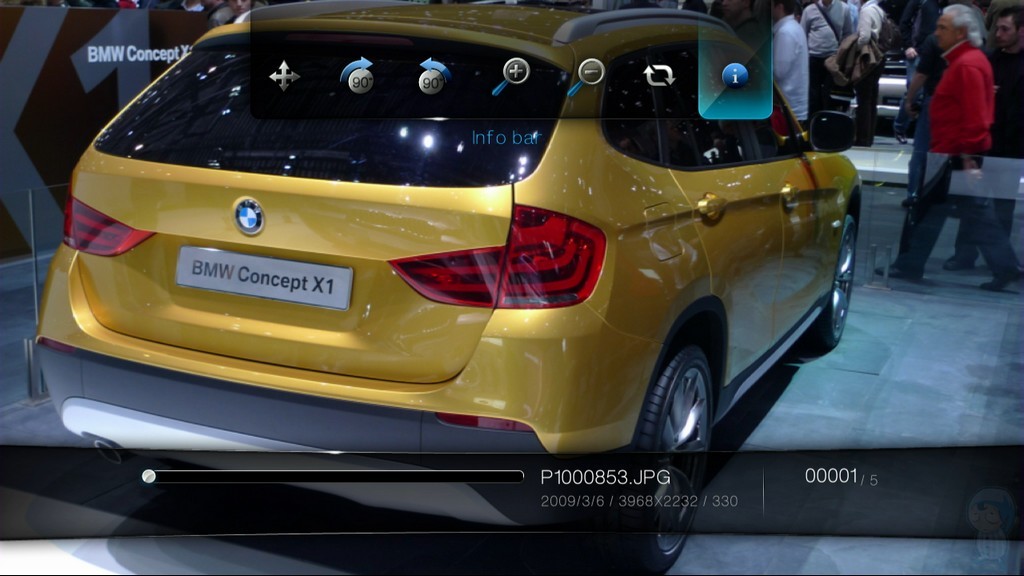The width and height of the screenshot is (1024, 576).
Task: Open the Info bar icon
Action: [x=735, y=76]
